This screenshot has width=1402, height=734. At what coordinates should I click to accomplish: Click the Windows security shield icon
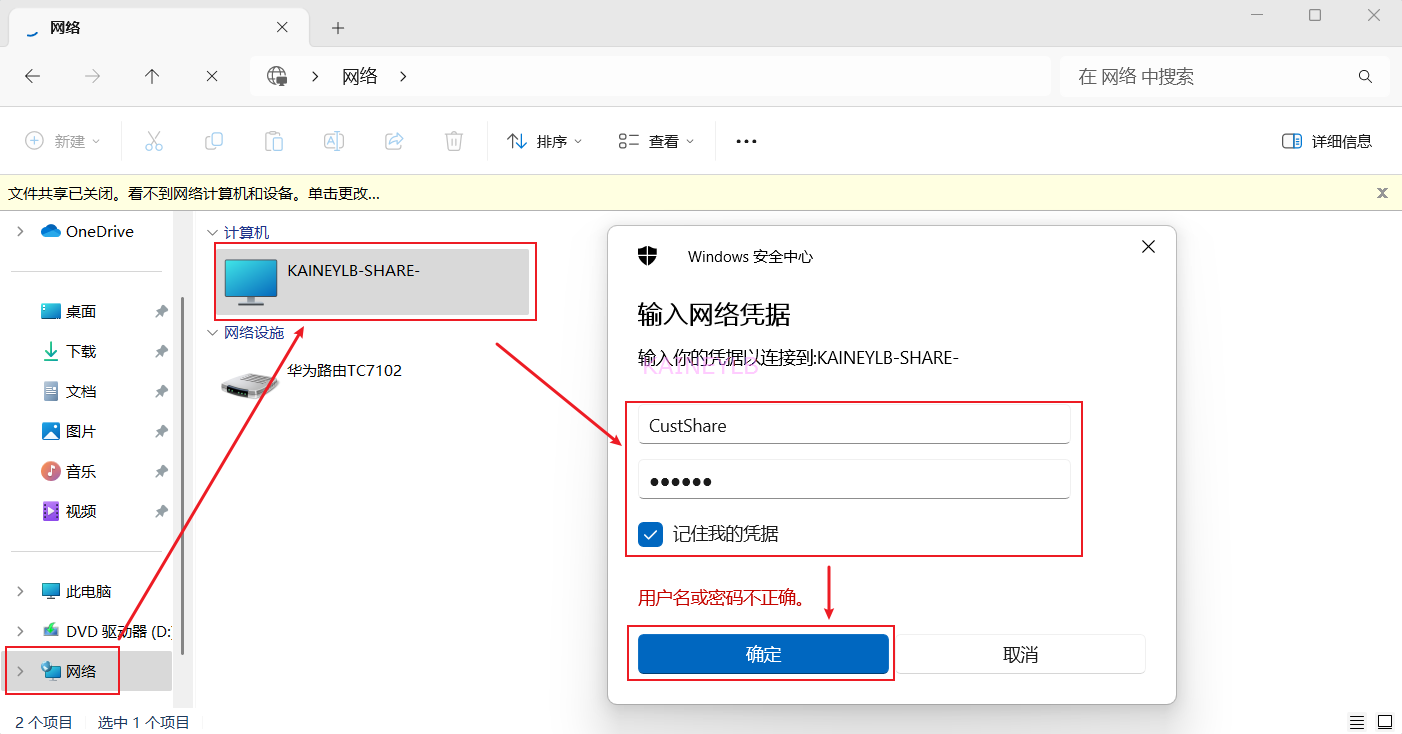[648, 256]
